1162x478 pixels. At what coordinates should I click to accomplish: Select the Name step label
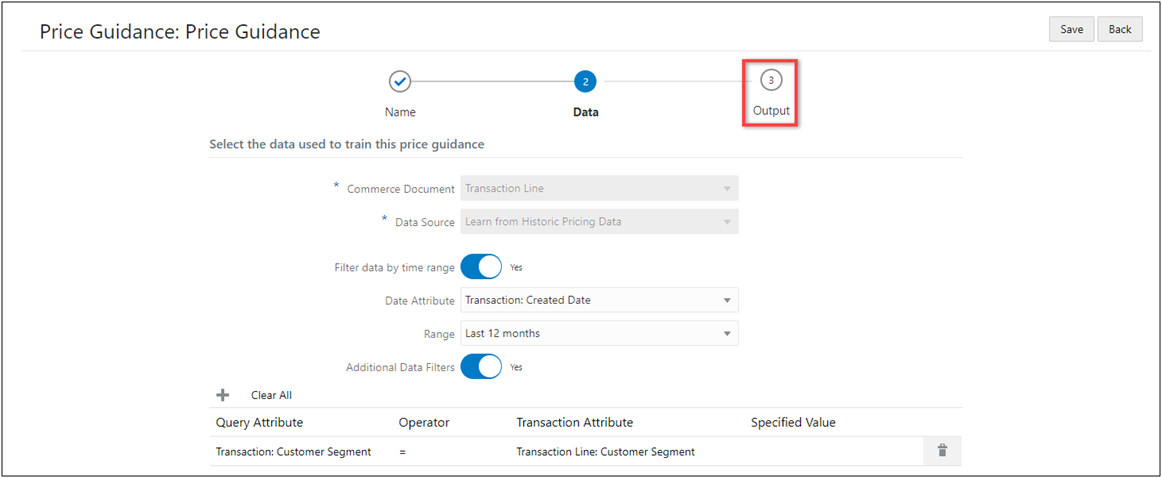[x=400, y=112]
